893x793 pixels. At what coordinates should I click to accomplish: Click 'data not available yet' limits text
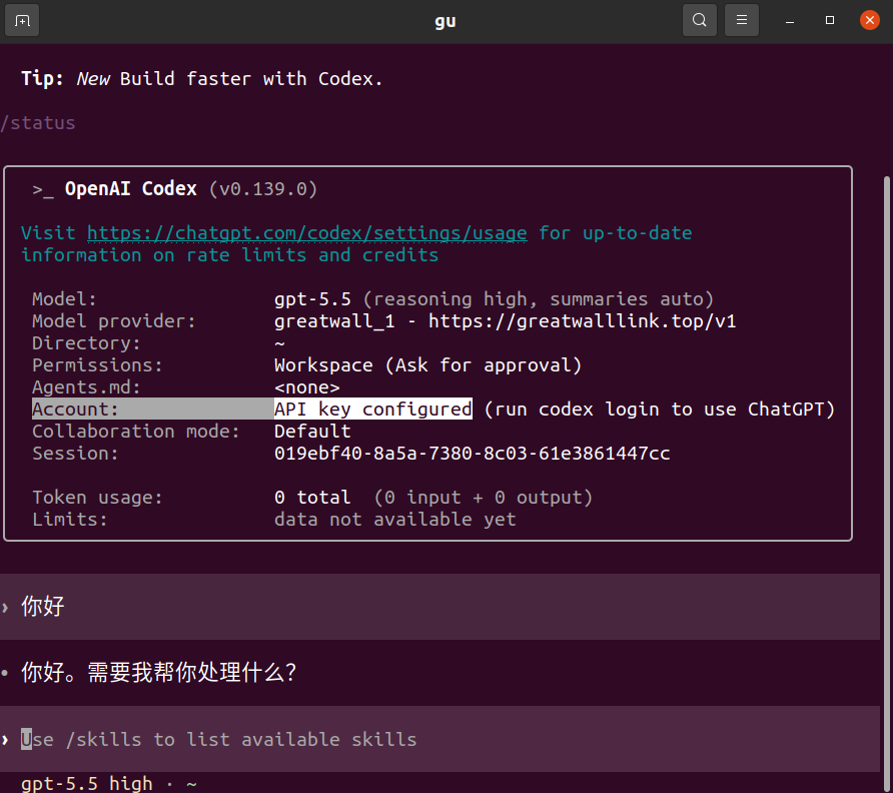click(395, 520)
